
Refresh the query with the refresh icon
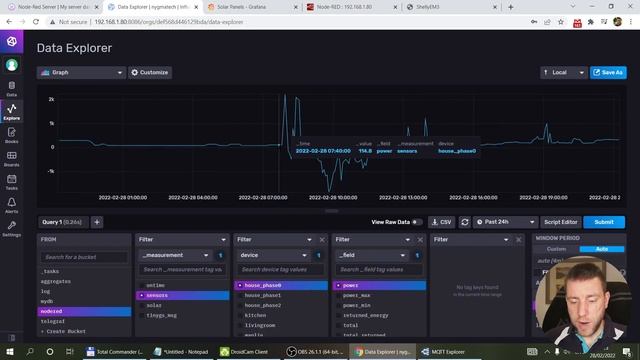[464, 222]
